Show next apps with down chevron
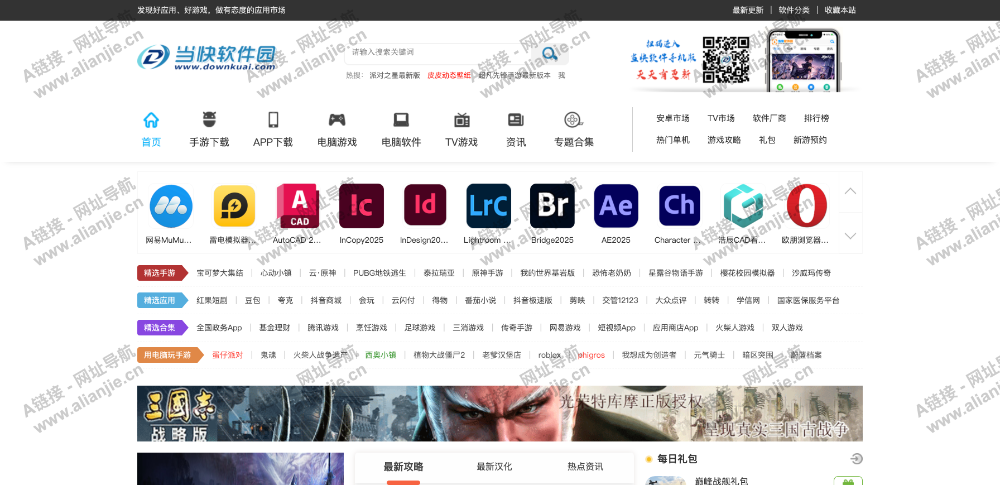This screenshot has height=485, width=1000. (x=850, y=235)
